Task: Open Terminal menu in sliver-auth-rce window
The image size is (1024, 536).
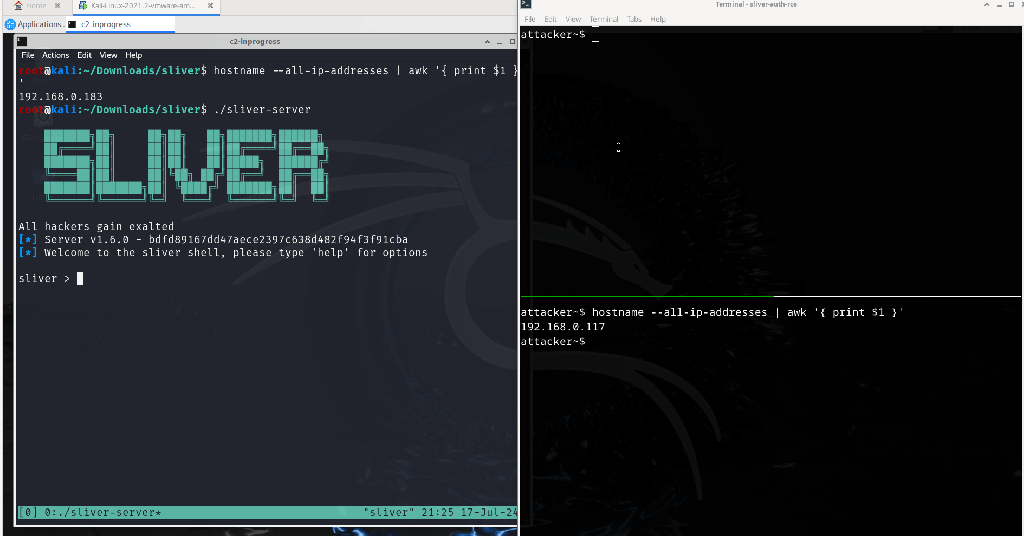Action: 603,20
